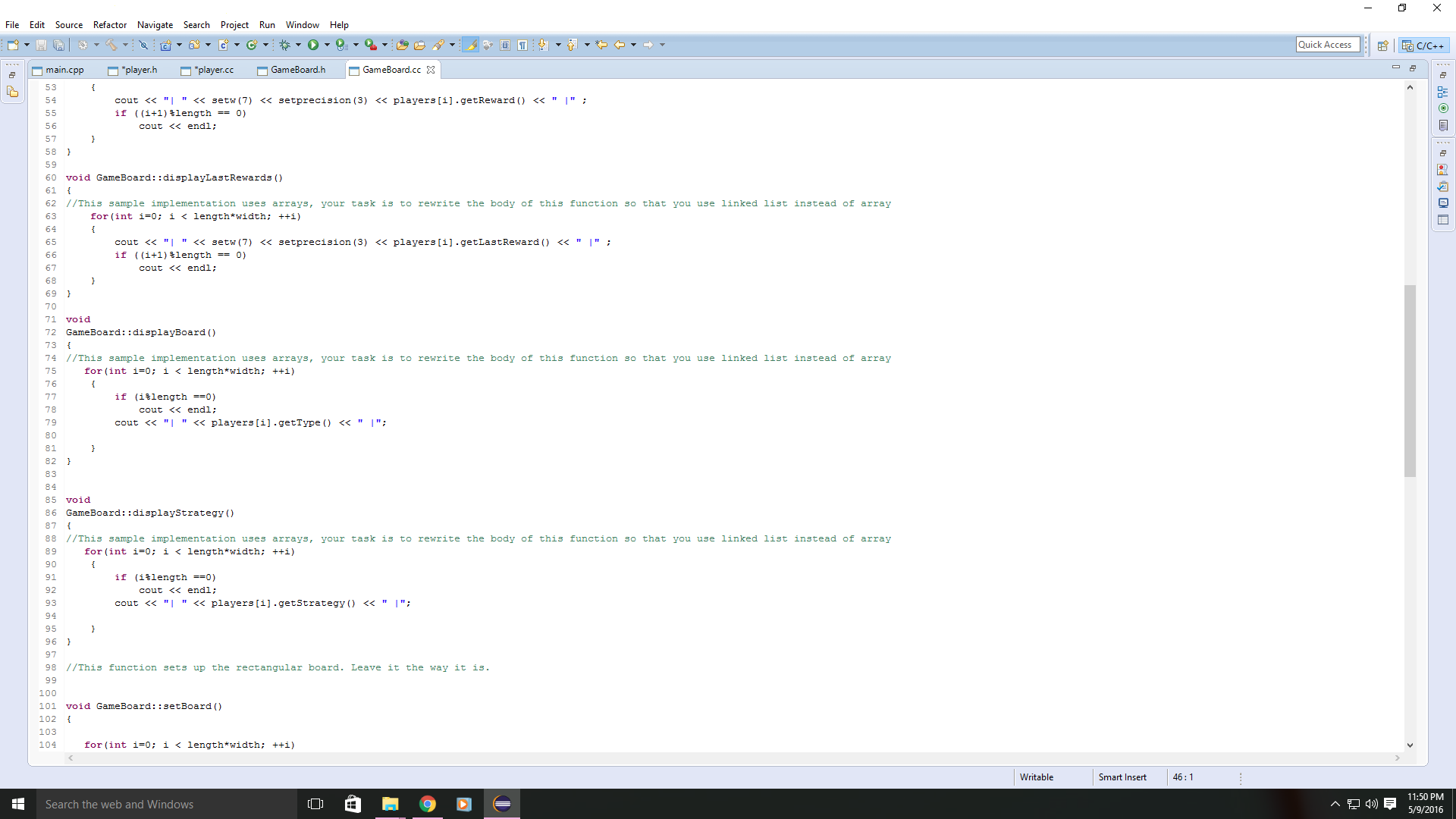Expand the Window menu
Image resolution: width=1456 pixels, height=819 pixels.
pyautogui.click(x=301, y=24)
